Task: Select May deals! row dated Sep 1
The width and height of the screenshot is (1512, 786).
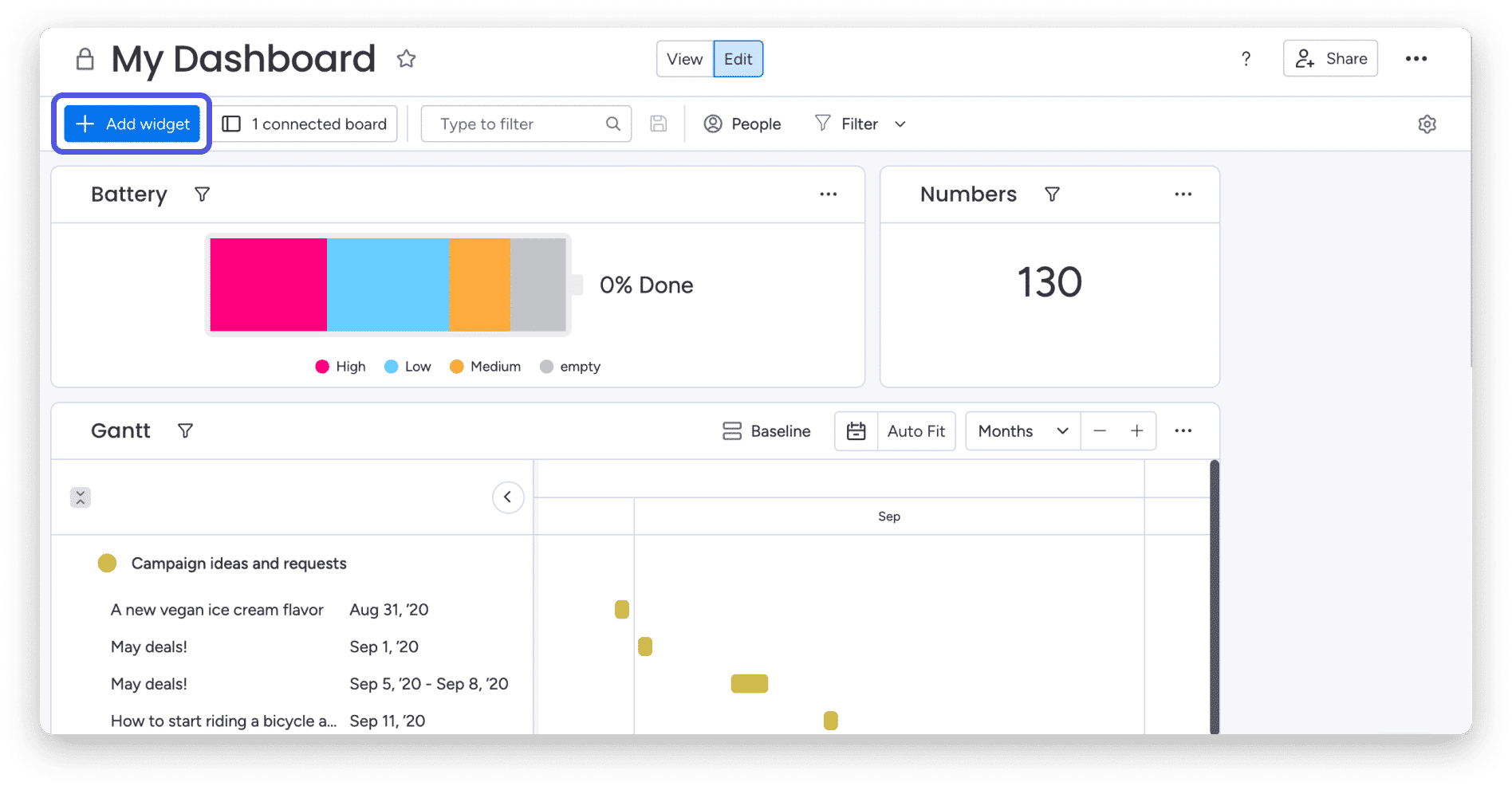Action: point(149,647)
